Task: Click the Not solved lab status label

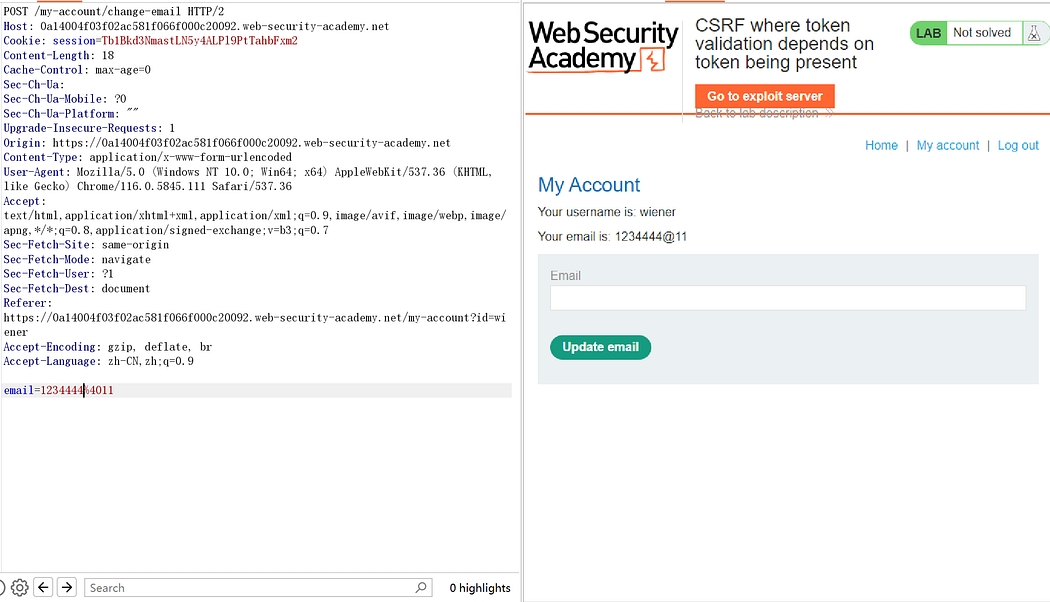Action: tap(981, 33)
